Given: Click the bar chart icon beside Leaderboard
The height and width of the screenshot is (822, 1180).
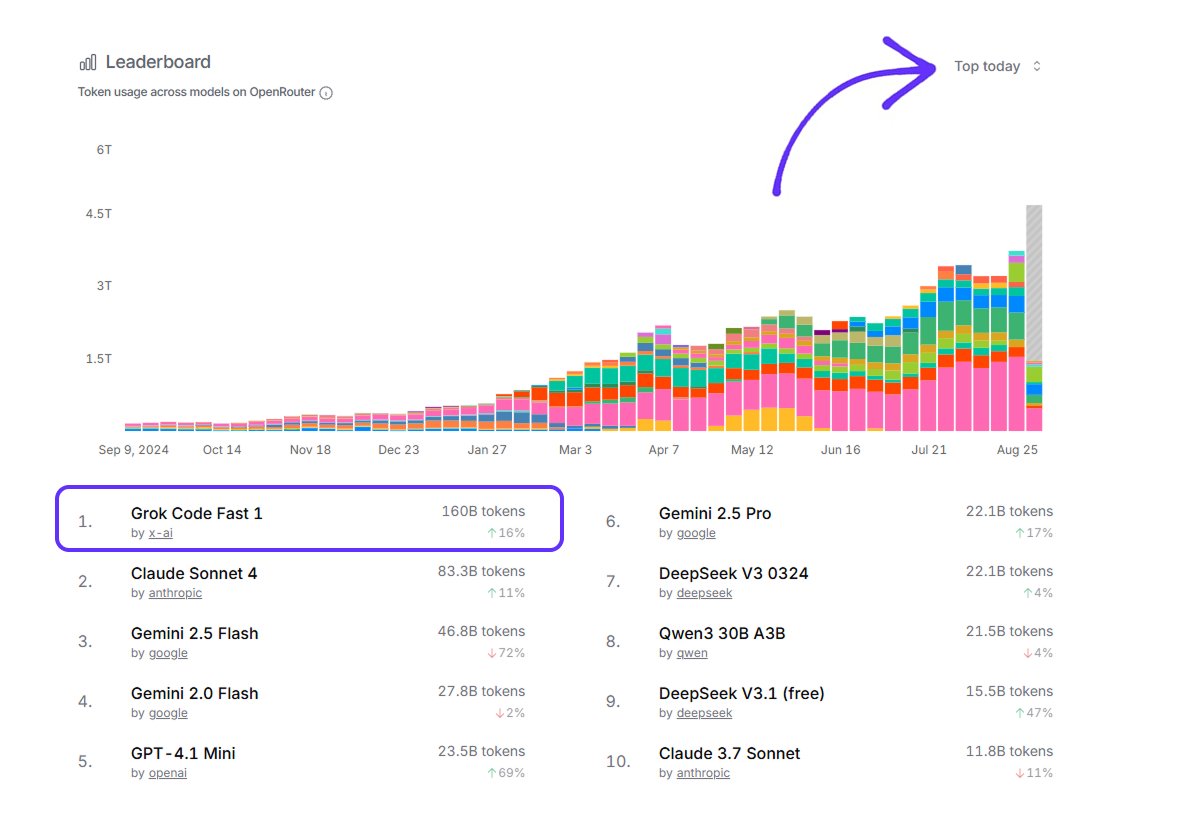Looking at the screenshot, I should [88, 62].
